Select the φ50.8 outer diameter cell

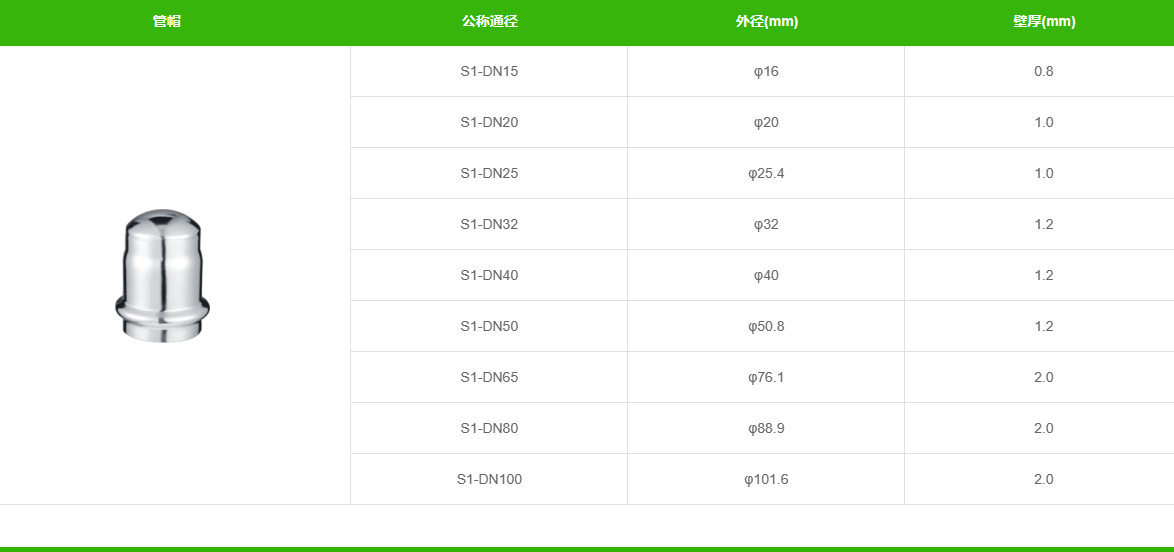[766, 326]
